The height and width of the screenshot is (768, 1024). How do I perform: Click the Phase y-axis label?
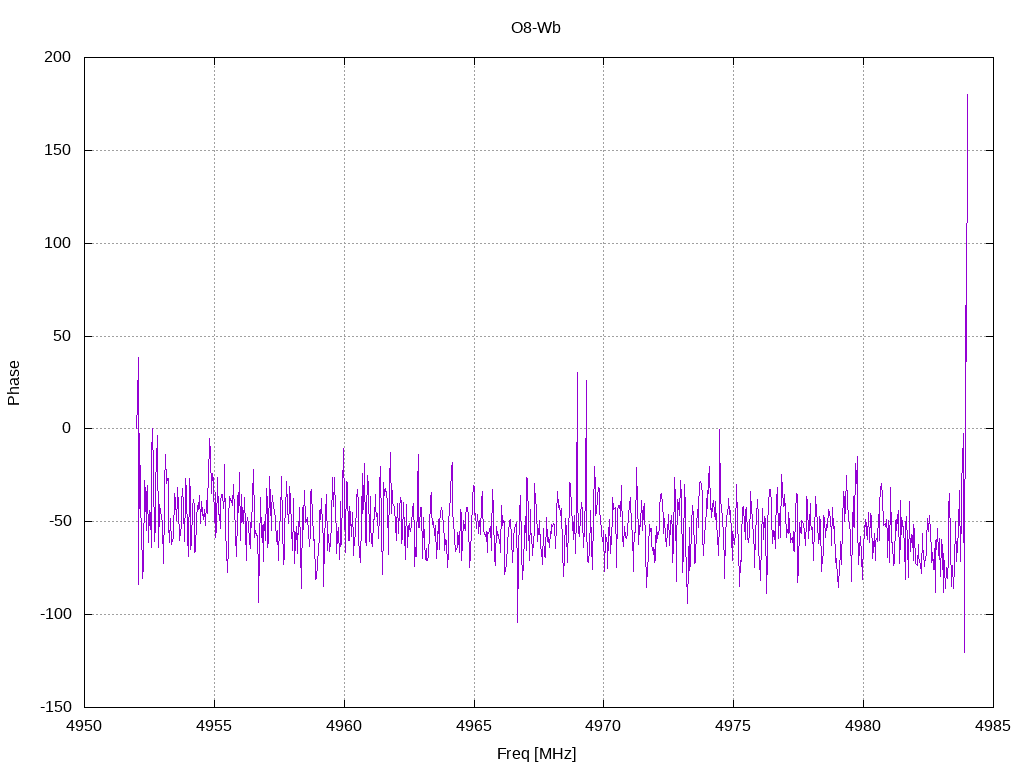(14, 383)
